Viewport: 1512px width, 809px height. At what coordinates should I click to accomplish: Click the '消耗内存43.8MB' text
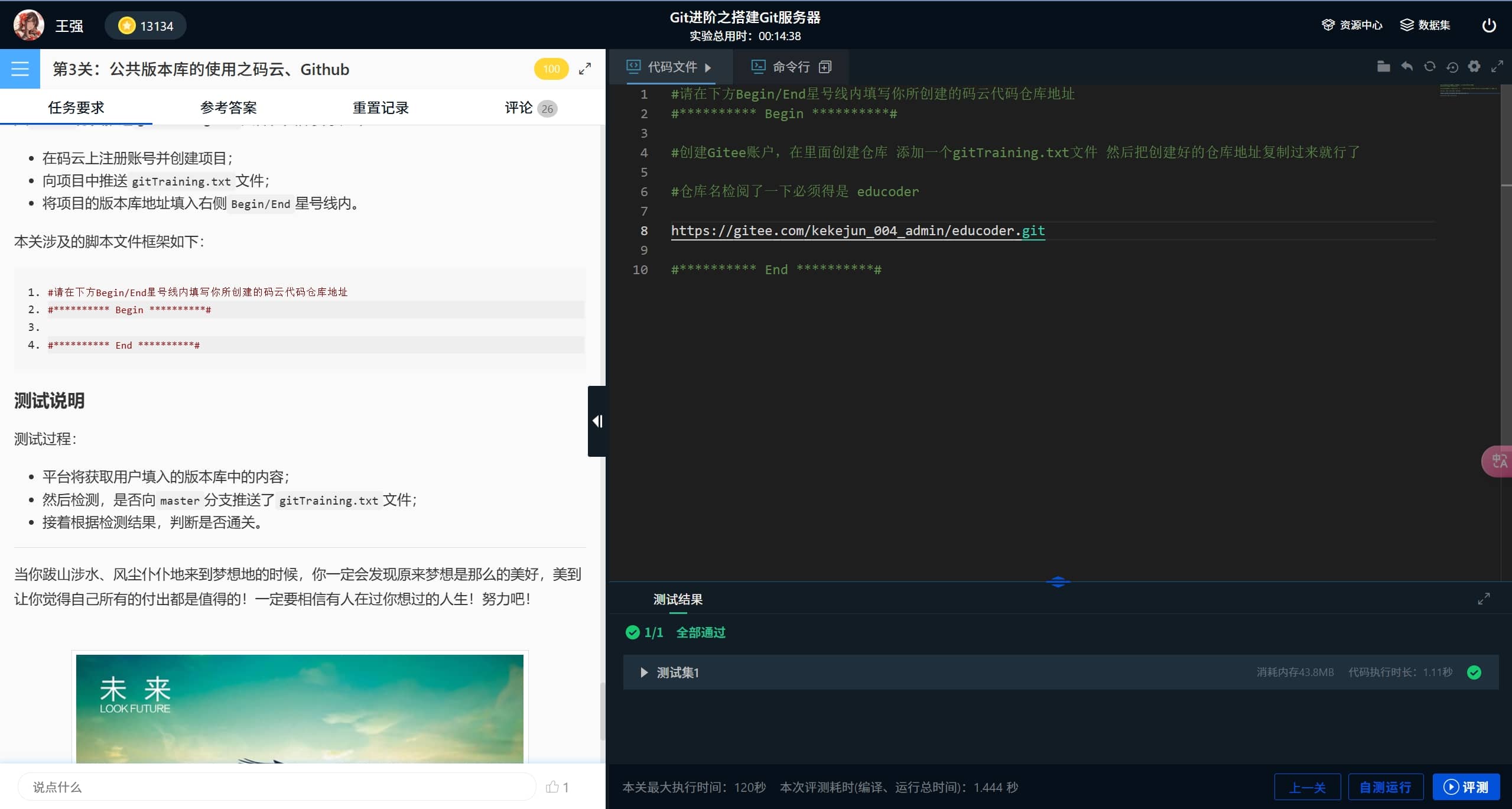(x=1295, y=672)
